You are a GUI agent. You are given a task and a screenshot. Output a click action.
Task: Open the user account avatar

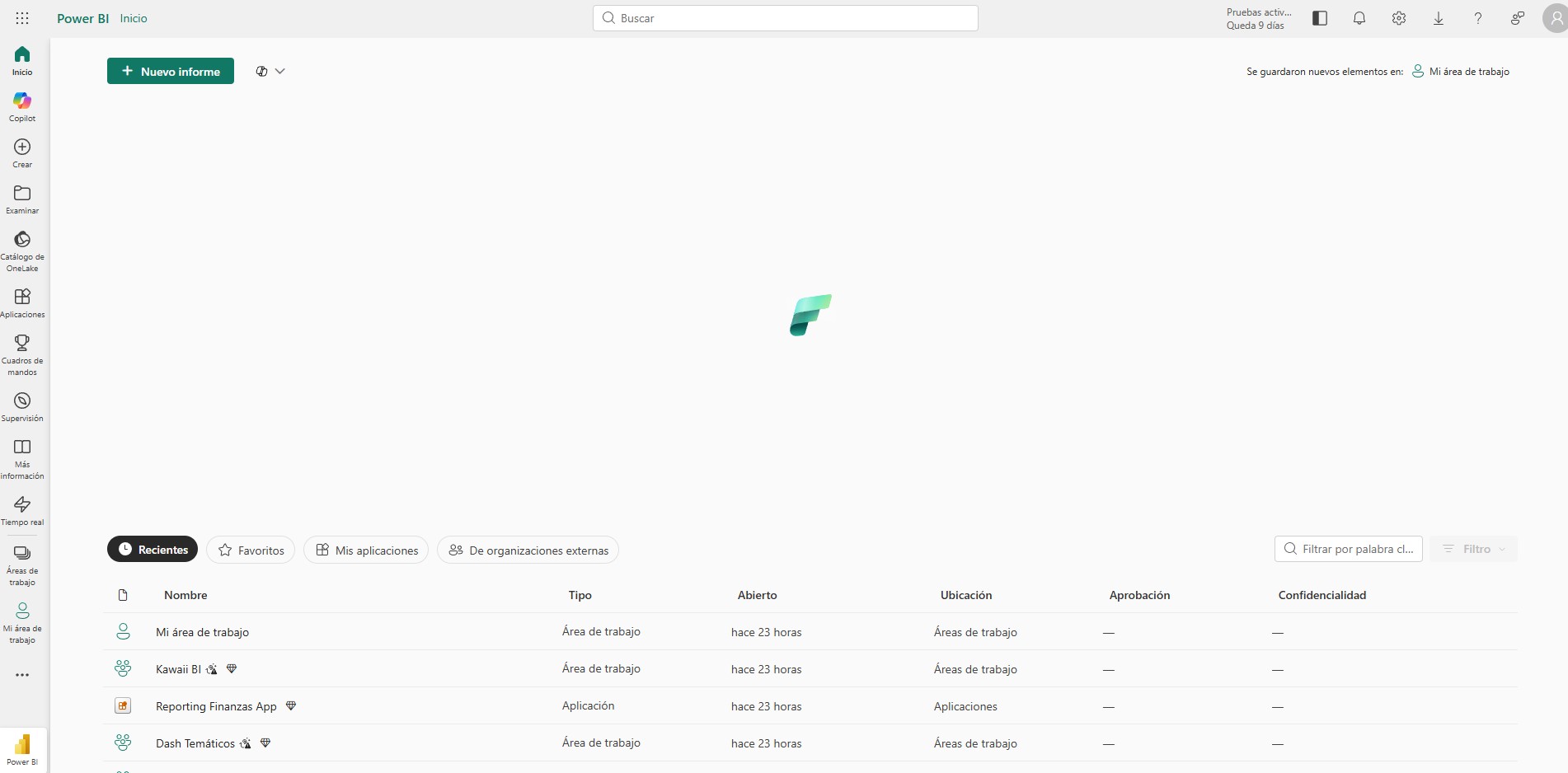coord(1556,18)
